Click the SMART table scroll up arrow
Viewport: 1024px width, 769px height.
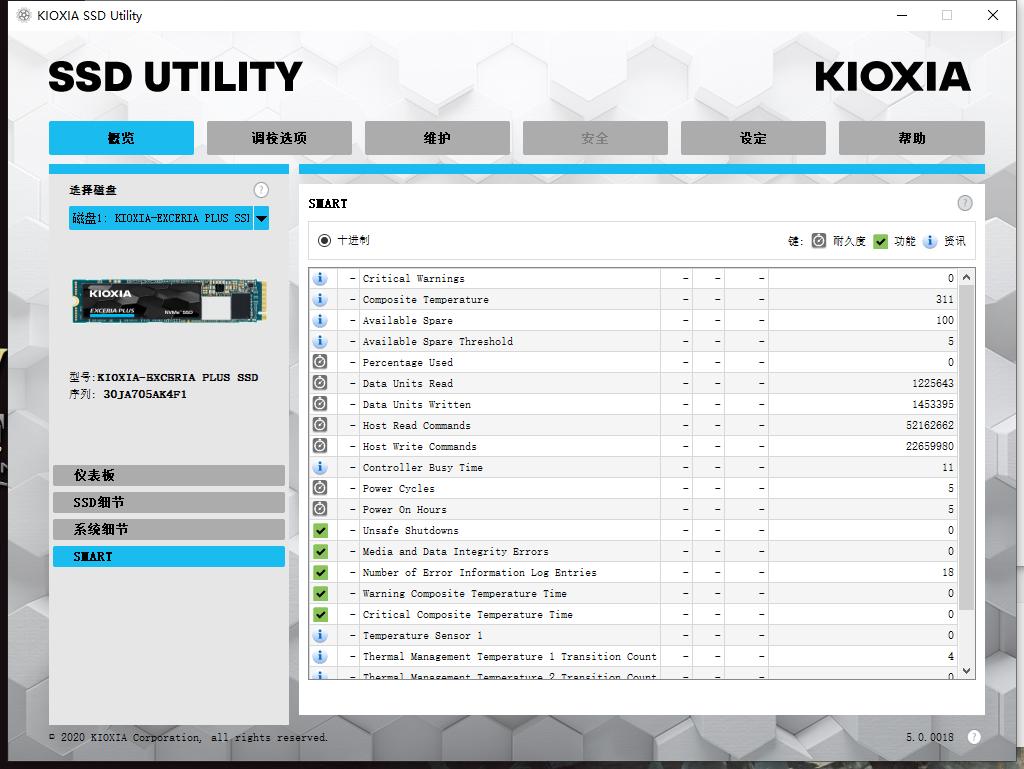[967, 277]
